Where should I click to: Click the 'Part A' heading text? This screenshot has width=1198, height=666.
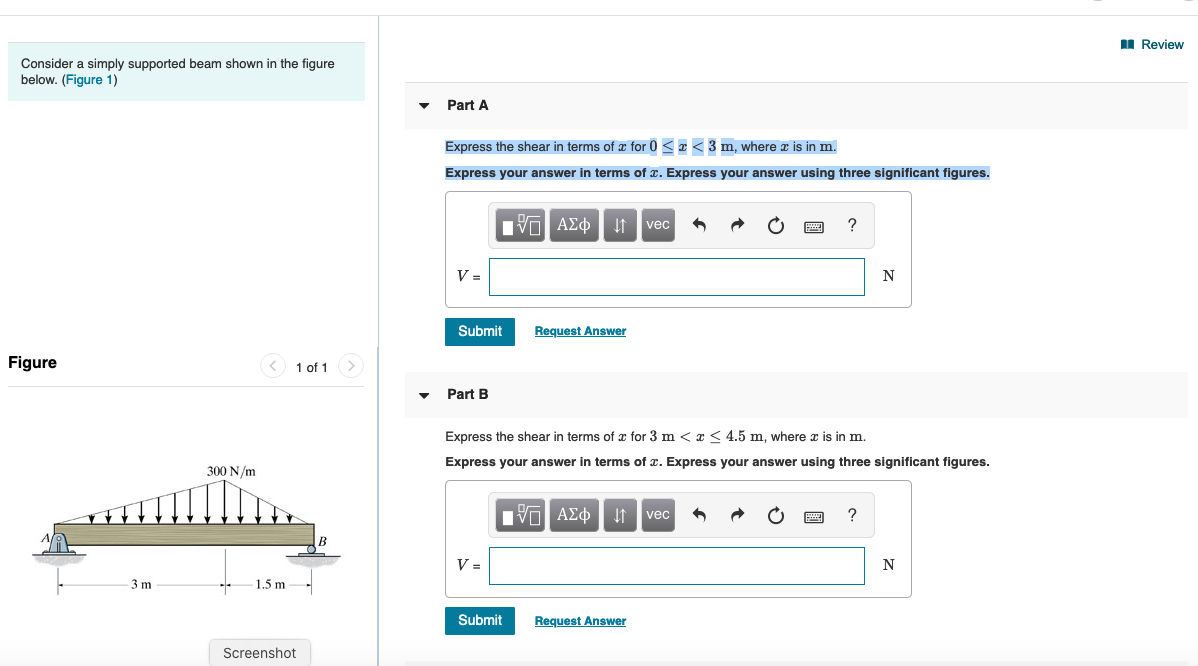pyautogui.click(x=468, y=105)
